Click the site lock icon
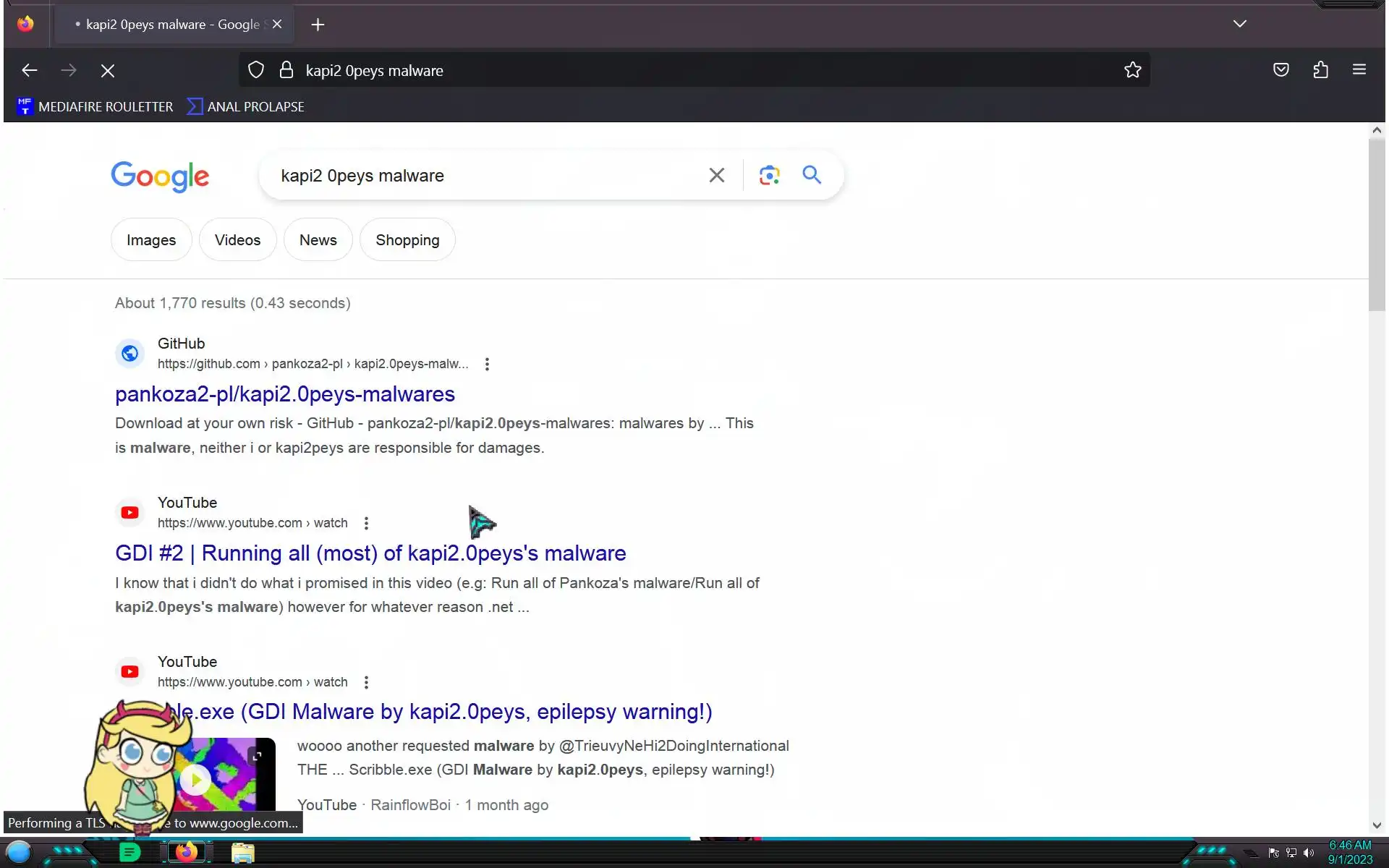The width and height of the screenshot is (1389, 868). [286, 70]
